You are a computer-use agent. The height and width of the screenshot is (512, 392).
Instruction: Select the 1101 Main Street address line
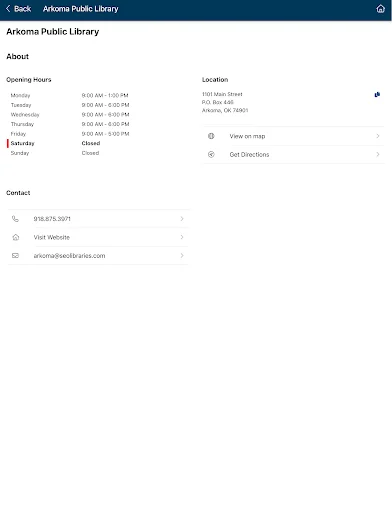(222, 94)
